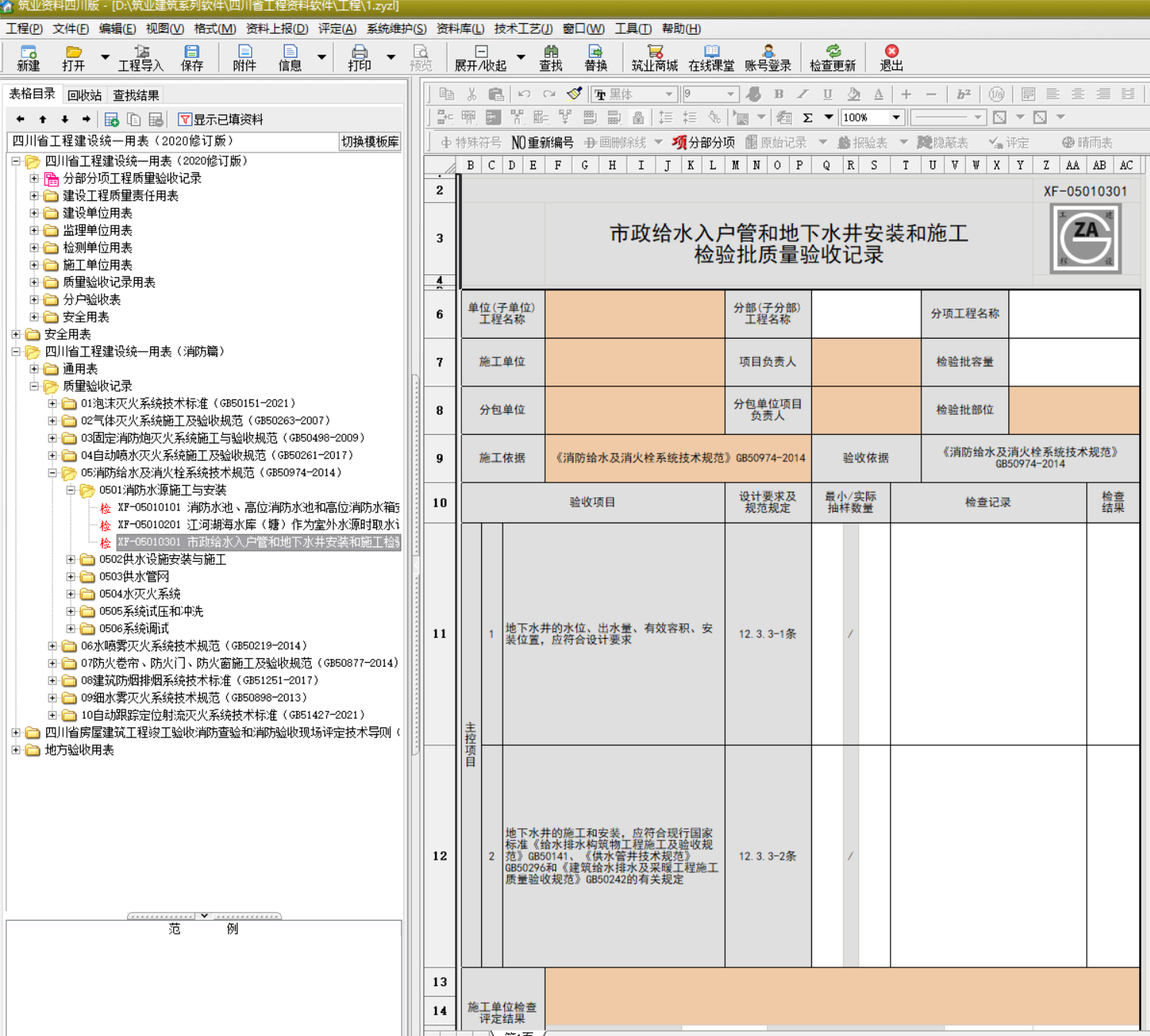Click the sigma sum icon
Screen dimensions: 1150x1036
[x=807, y=118]
